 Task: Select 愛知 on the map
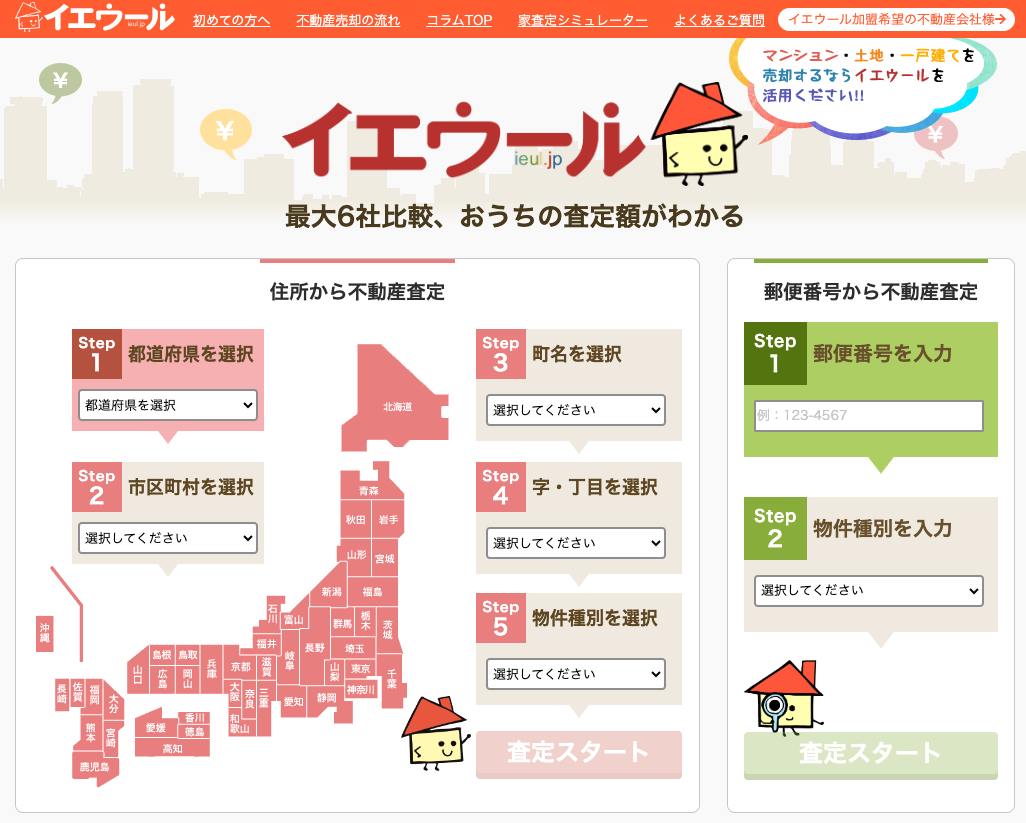click(x=294, y=701)
